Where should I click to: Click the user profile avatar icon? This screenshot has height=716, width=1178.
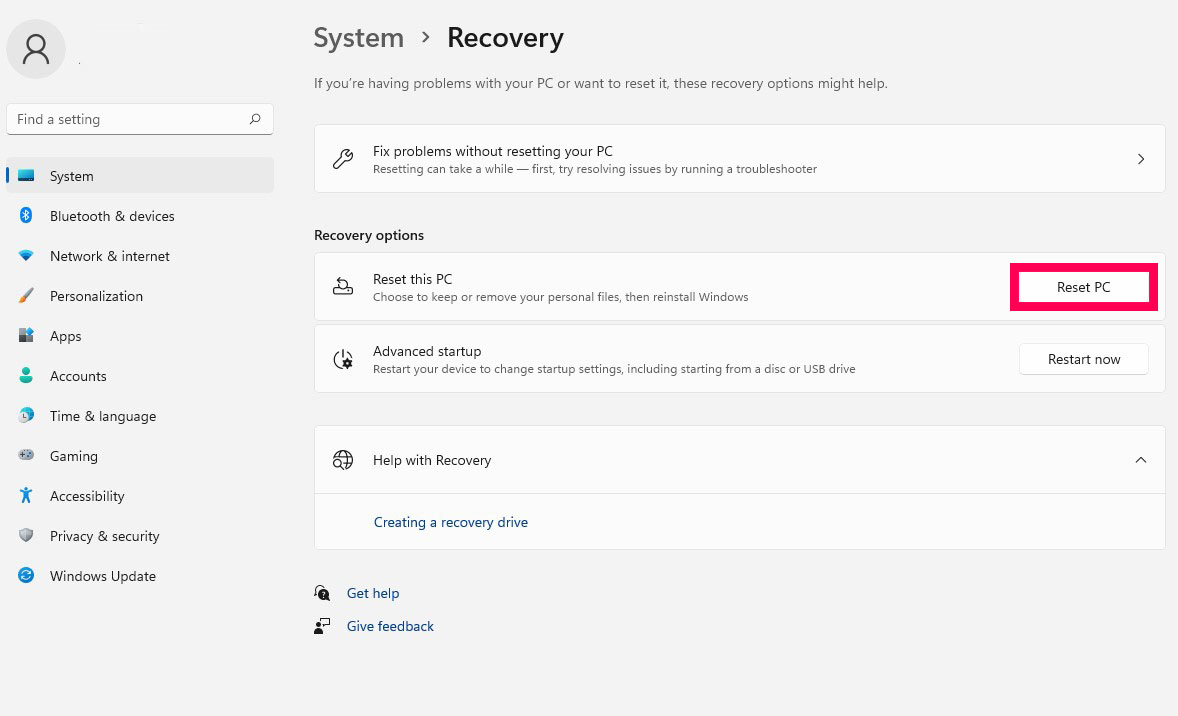click(x=36, y=49)
